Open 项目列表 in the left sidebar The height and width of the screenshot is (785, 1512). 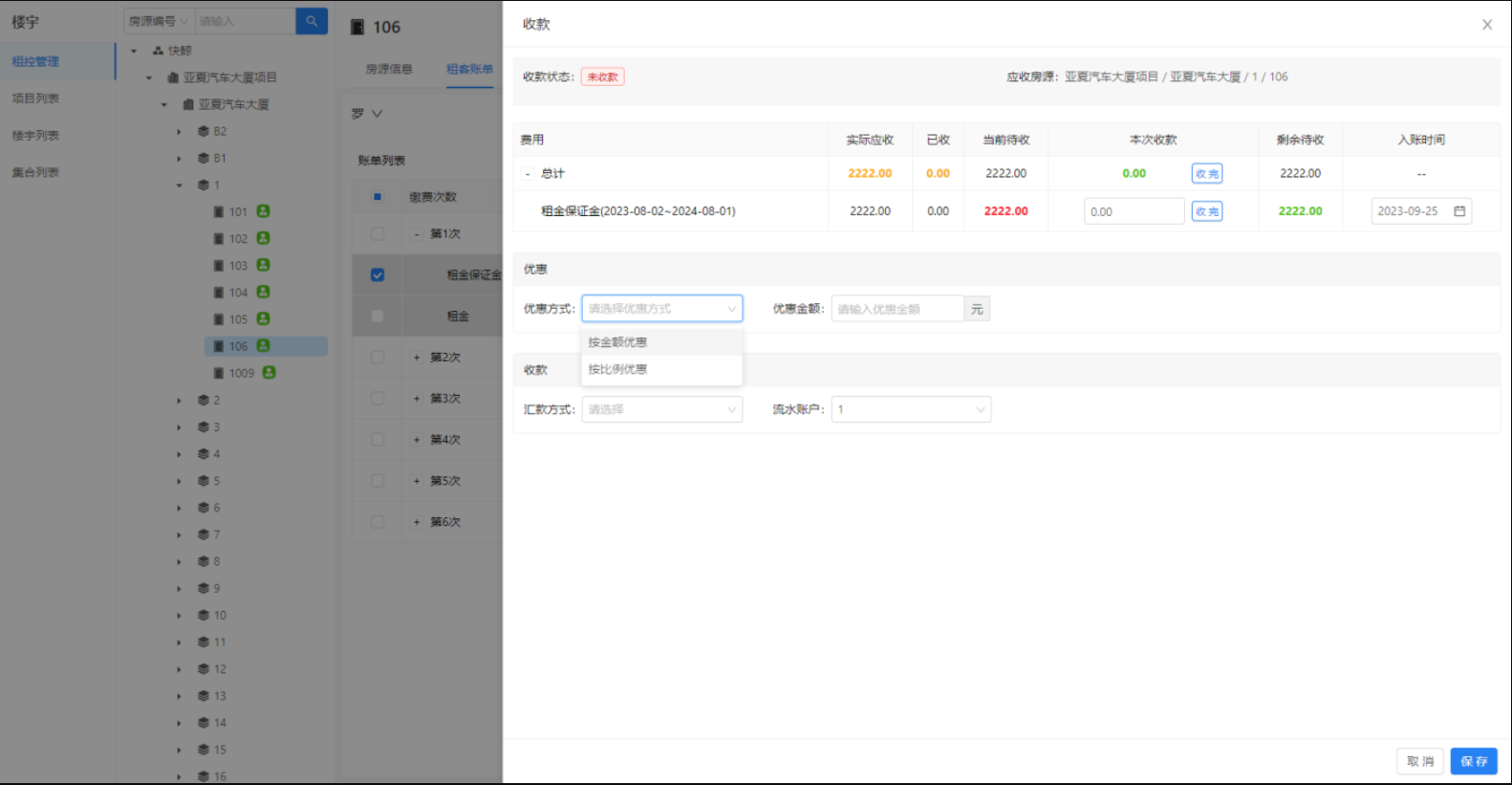click(x=35, y=98)
